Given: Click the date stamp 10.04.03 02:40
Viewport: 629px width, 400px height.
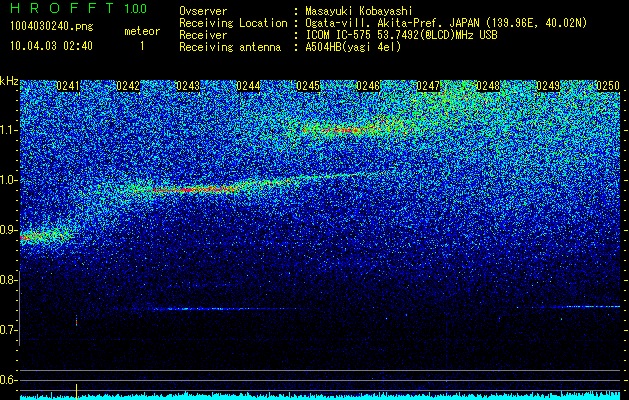Looking at the screenshot, I should (51, 46).
